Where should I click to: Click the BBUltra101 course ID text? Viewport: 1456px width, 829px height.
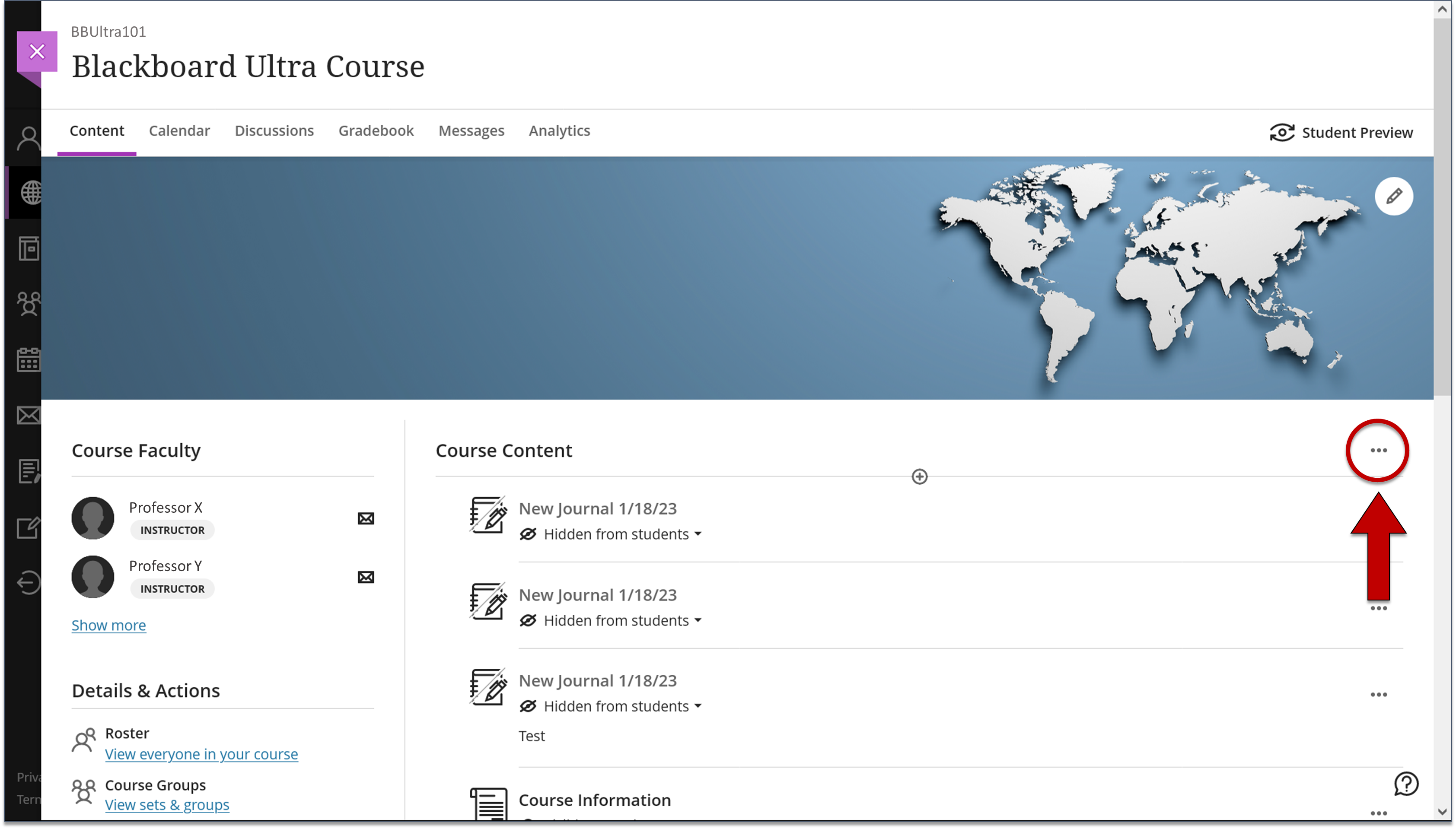pyautogui.click(x=108, y=32)
